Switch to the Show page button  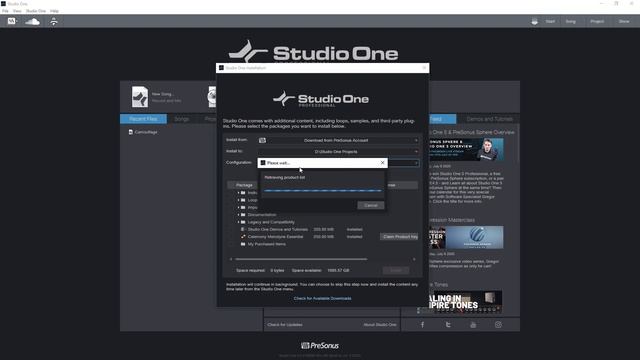[624, 21]
